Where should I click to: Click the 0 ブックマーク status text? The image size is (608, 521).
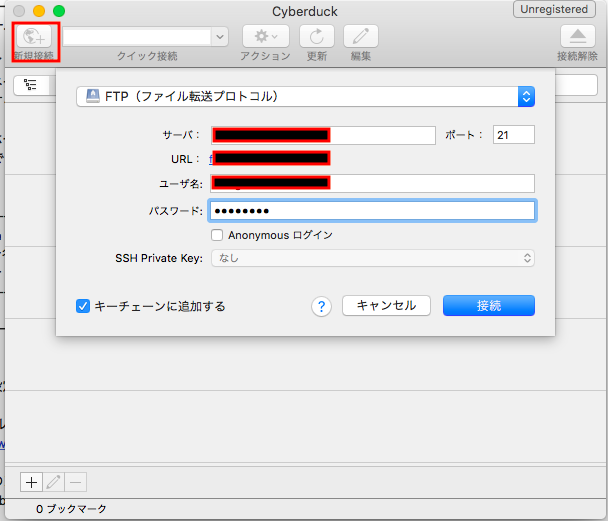click(x=71, y=509)
